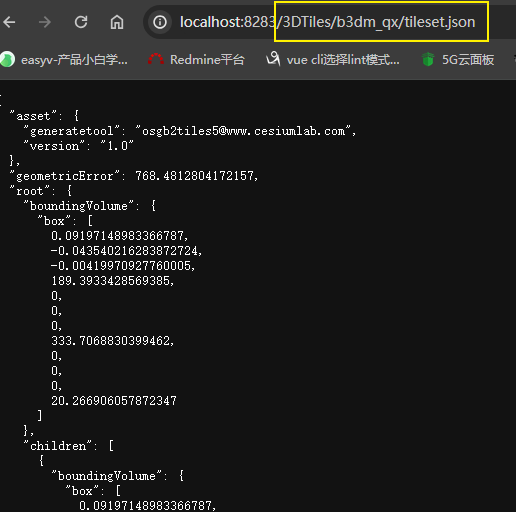Click the root "boundingVolume" key
516x512 pixels.
point(79,206)
